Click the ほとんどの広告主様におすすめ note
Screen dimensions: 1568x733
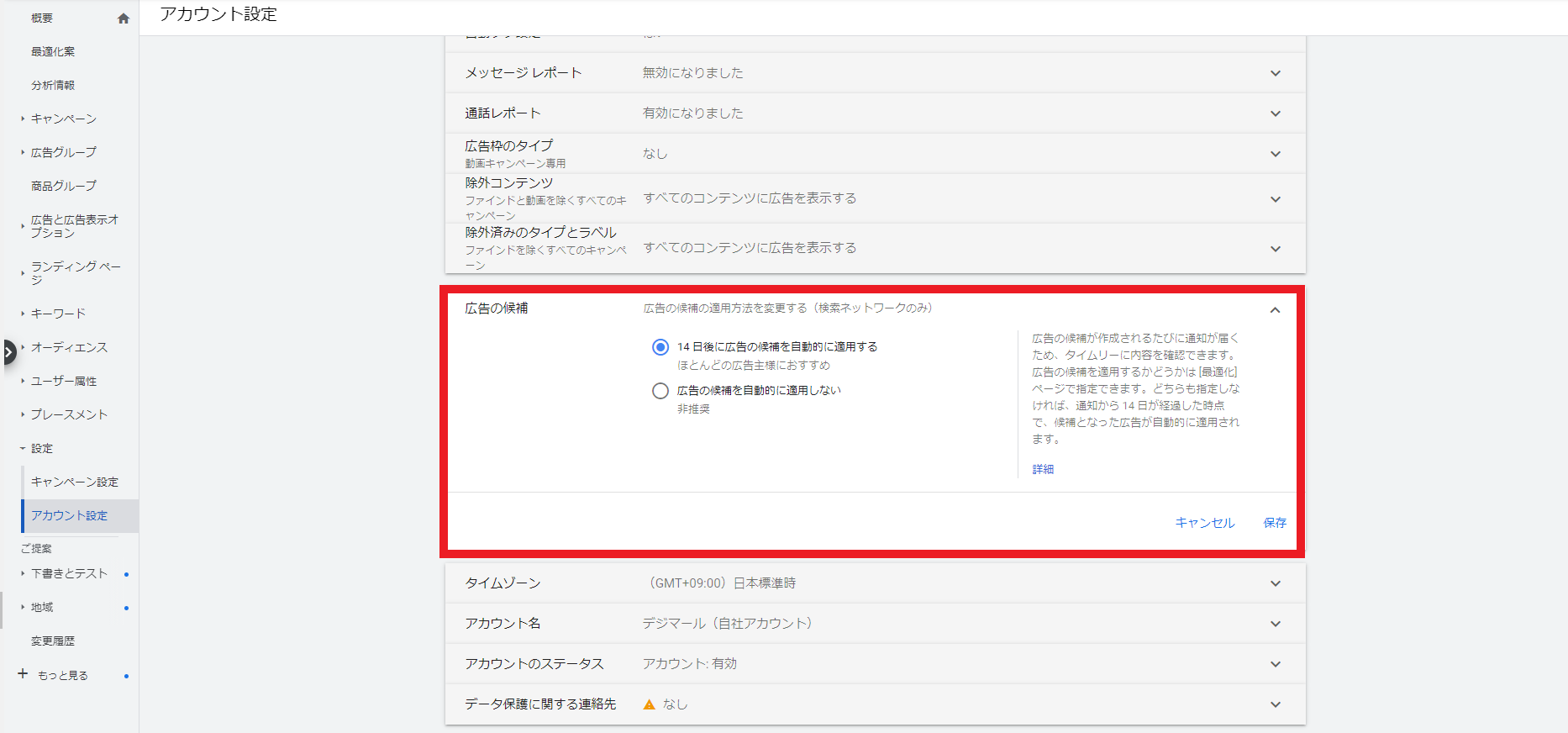[x=754, y=366]
